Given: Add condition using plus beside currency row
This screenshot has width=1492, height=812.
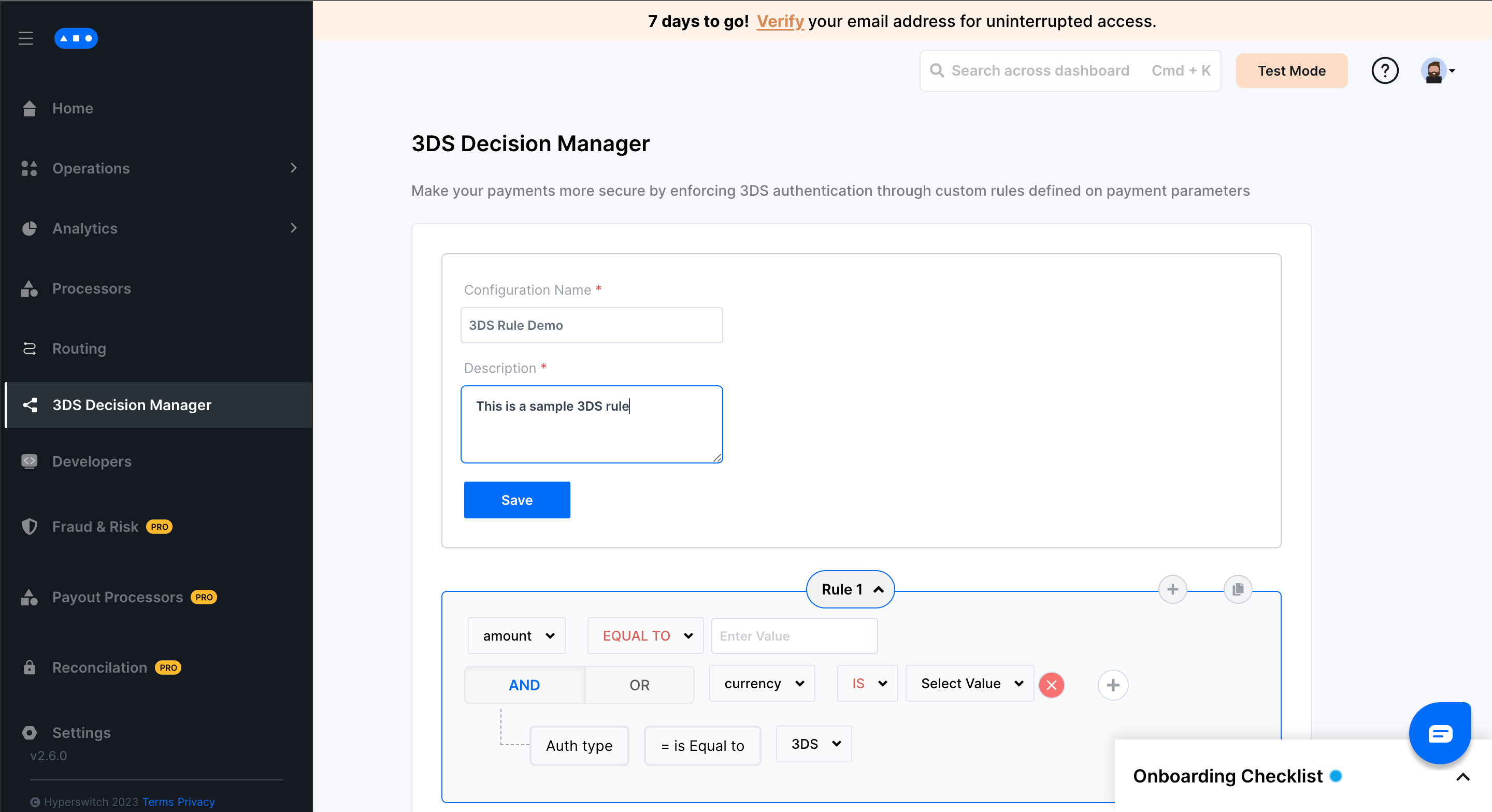Looking at the screenshot, I should point(1113,685).
